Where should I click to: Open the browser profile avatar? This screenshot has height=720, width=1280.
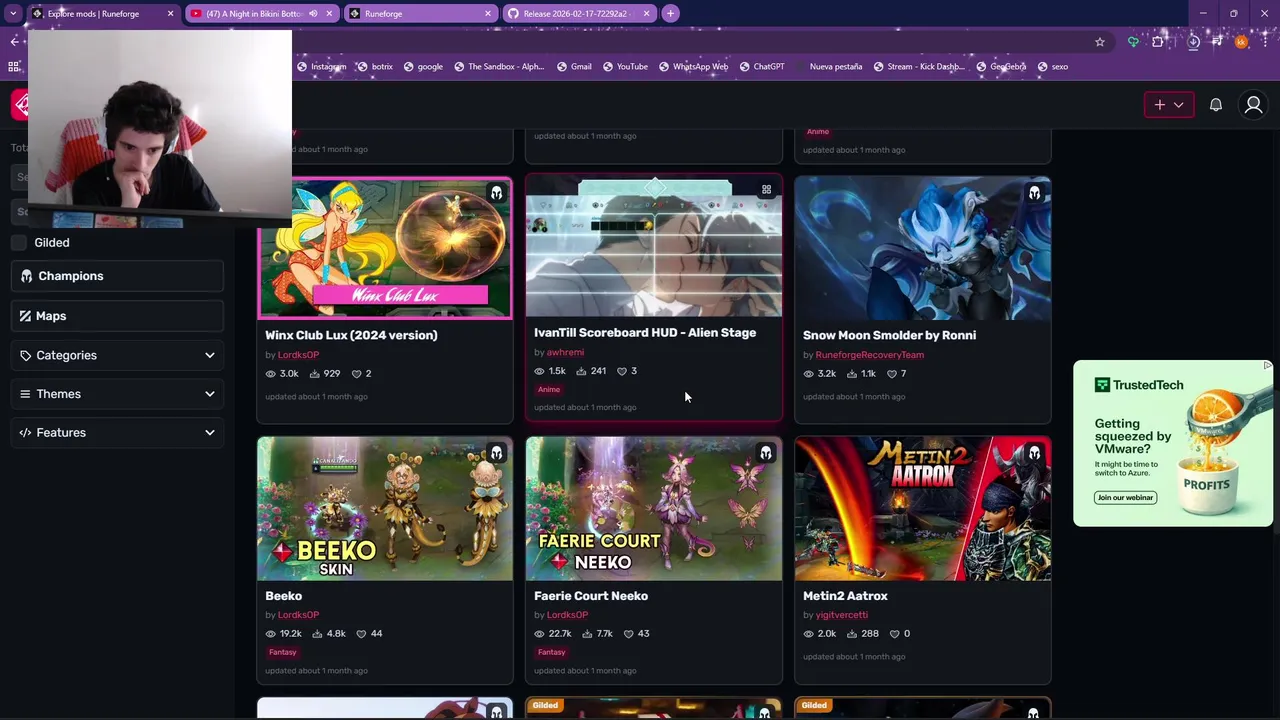point(1241,42)
